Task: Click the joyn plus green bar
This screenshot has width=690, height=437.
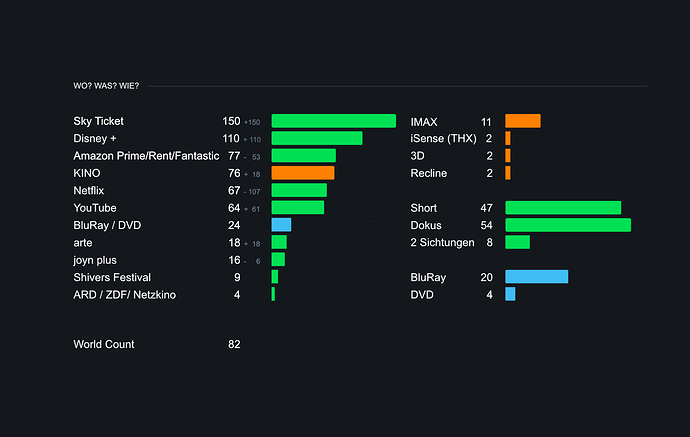Action: point(278,260)
